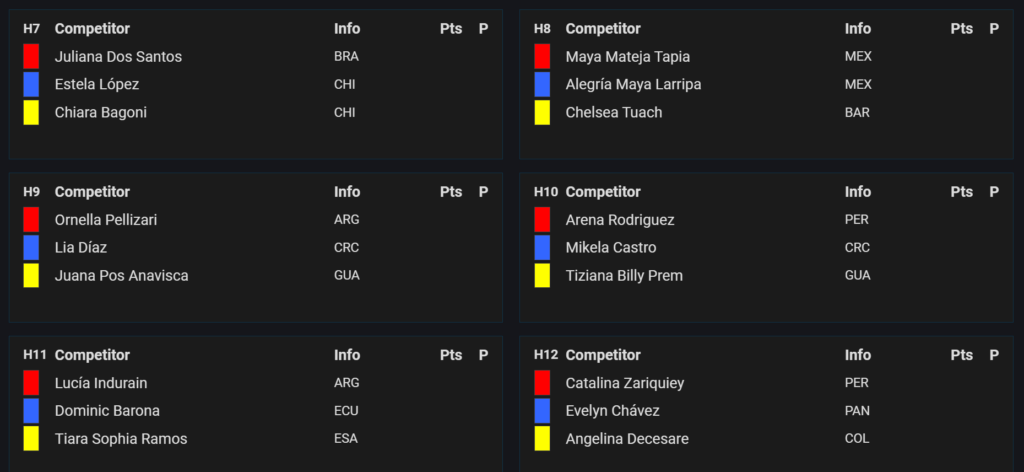
Task: Select Angelina Decesare's COL country code
Action: [857, 439]
